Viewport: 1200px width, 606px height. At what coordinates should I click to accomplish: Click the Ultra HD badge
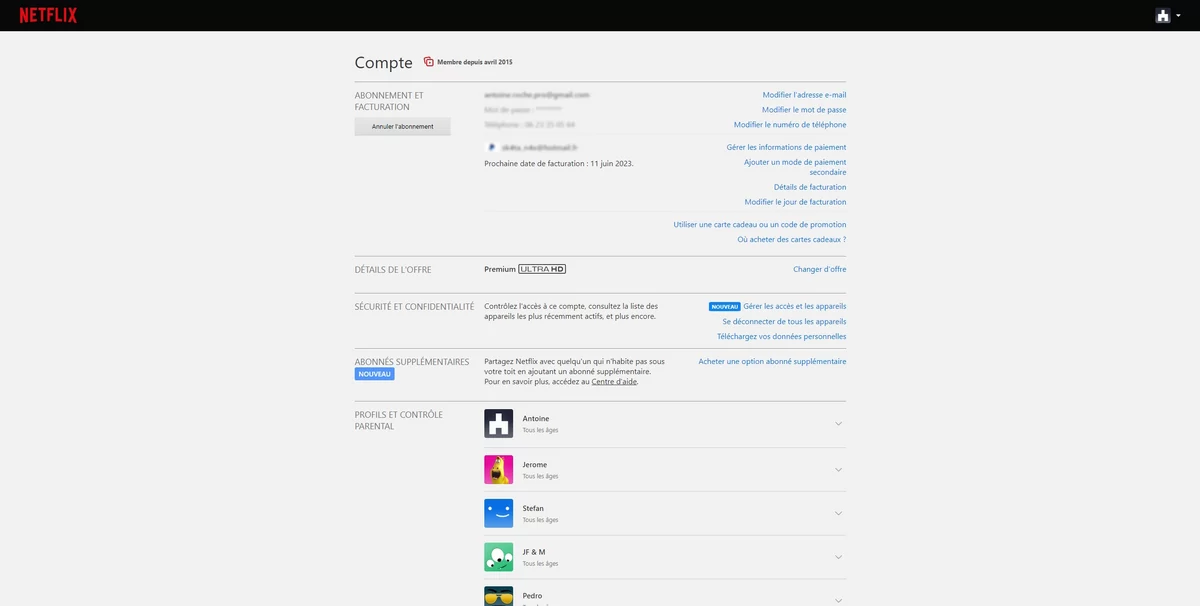pyautogui.click(x=542, y=269)
